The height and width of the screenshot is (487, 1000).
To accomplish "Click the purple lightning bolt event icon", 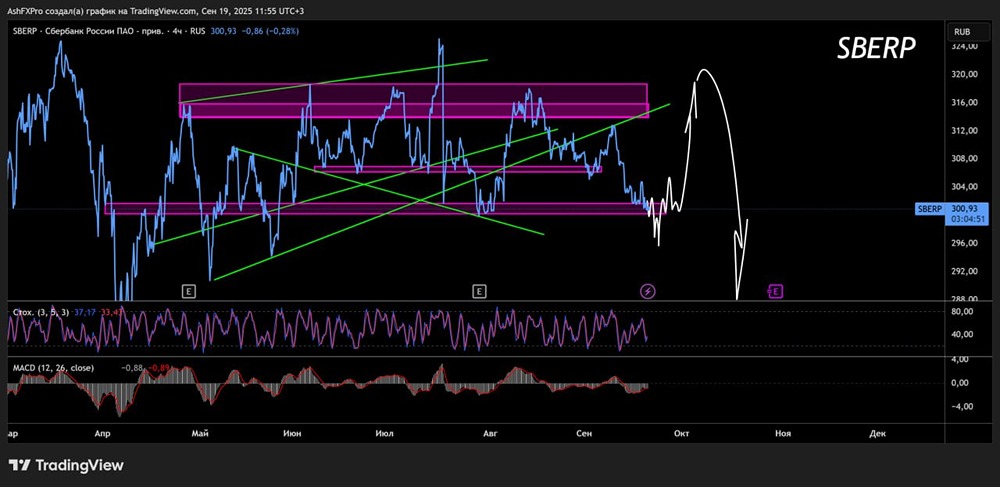I will pyautogui.click(x=648, y=291).
